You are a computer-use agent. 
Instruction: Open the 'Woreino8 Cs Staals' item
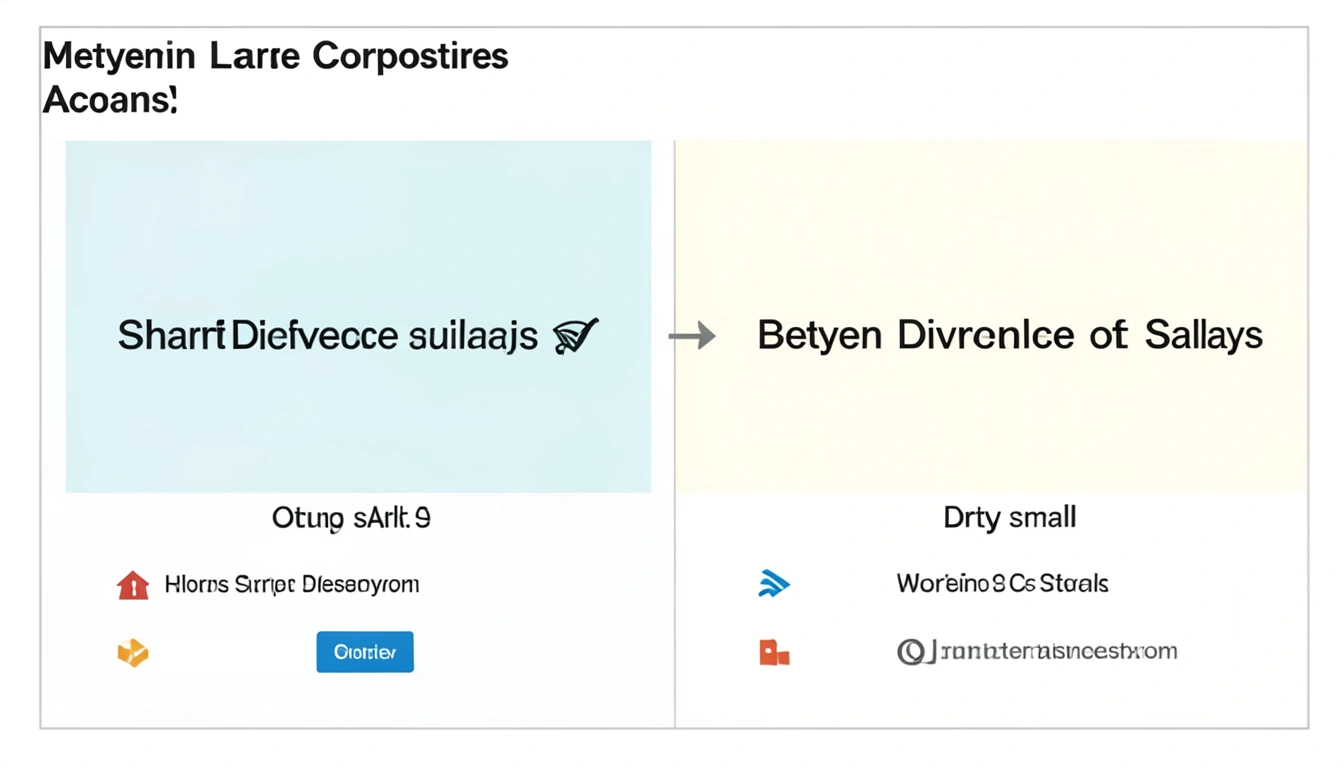[x=1002, y=583]
